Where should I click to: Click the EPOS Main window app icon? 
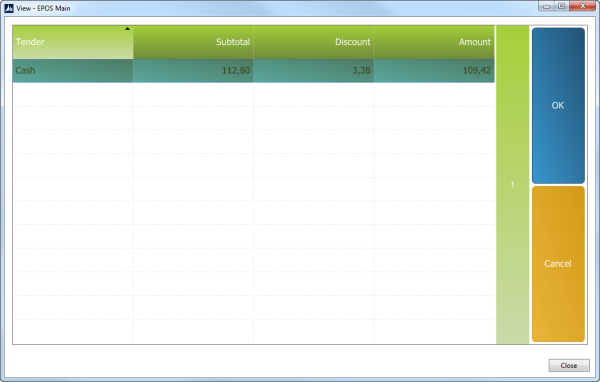9,8
